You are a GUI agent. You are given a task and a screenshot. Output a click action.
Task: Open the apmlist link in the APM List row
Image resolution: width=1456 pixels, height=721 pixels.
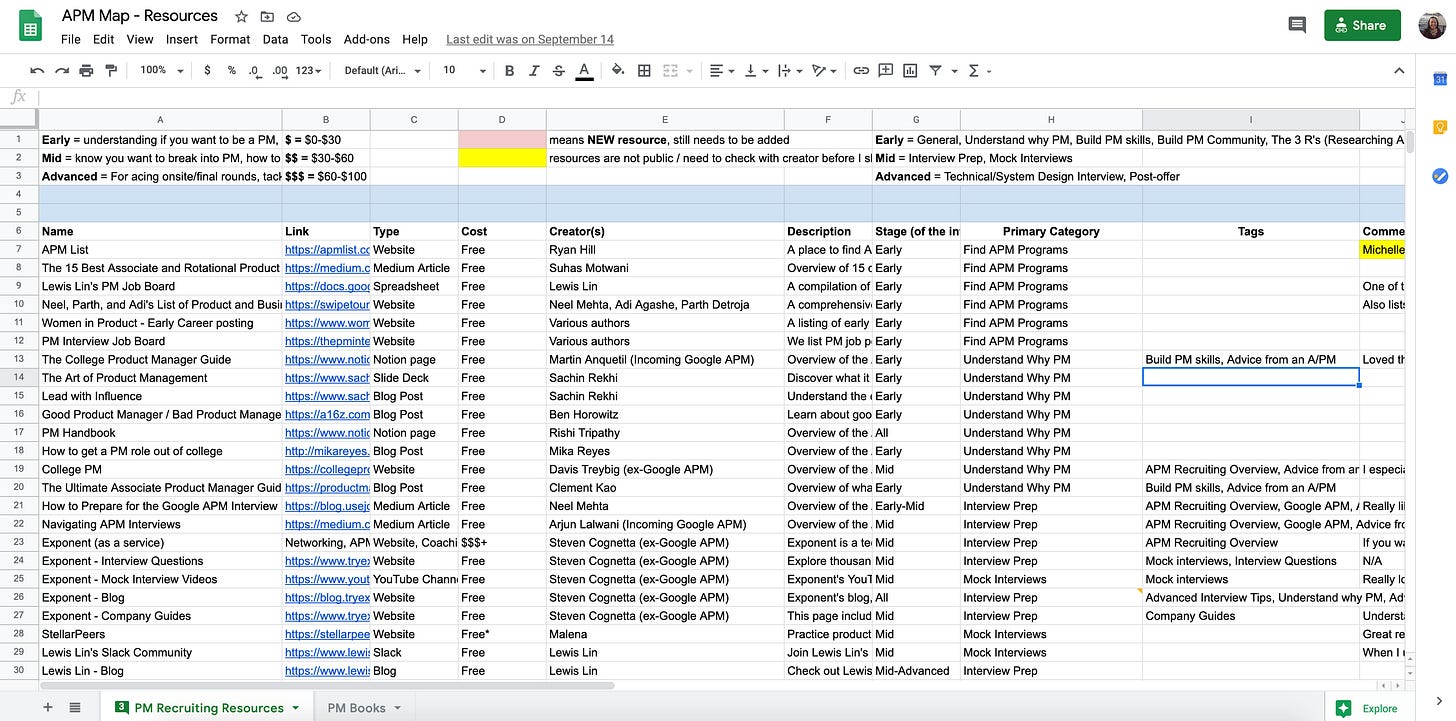[327, 250]
